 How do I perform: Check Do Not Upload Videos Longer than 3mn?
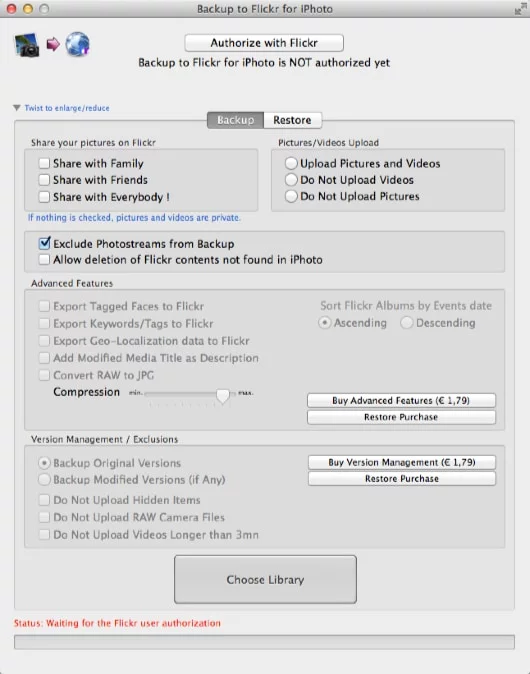point(44,535)
